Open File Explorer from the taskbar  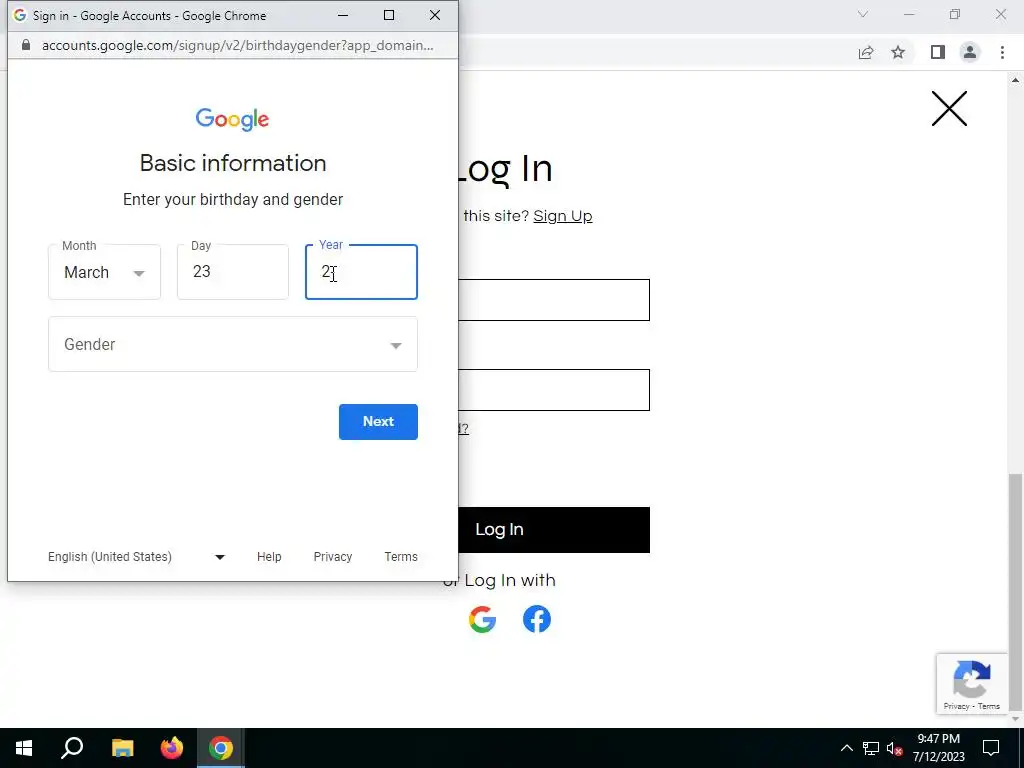click(x=122, y=748)
